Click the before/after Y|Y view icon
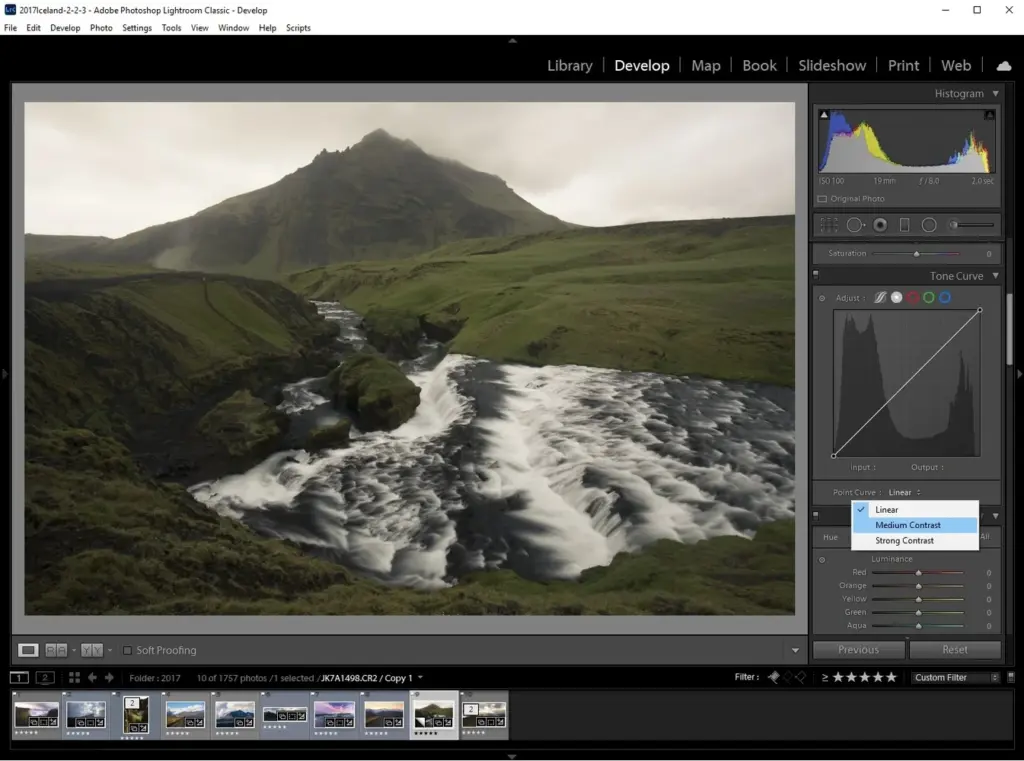 click(x=91, y=650)
